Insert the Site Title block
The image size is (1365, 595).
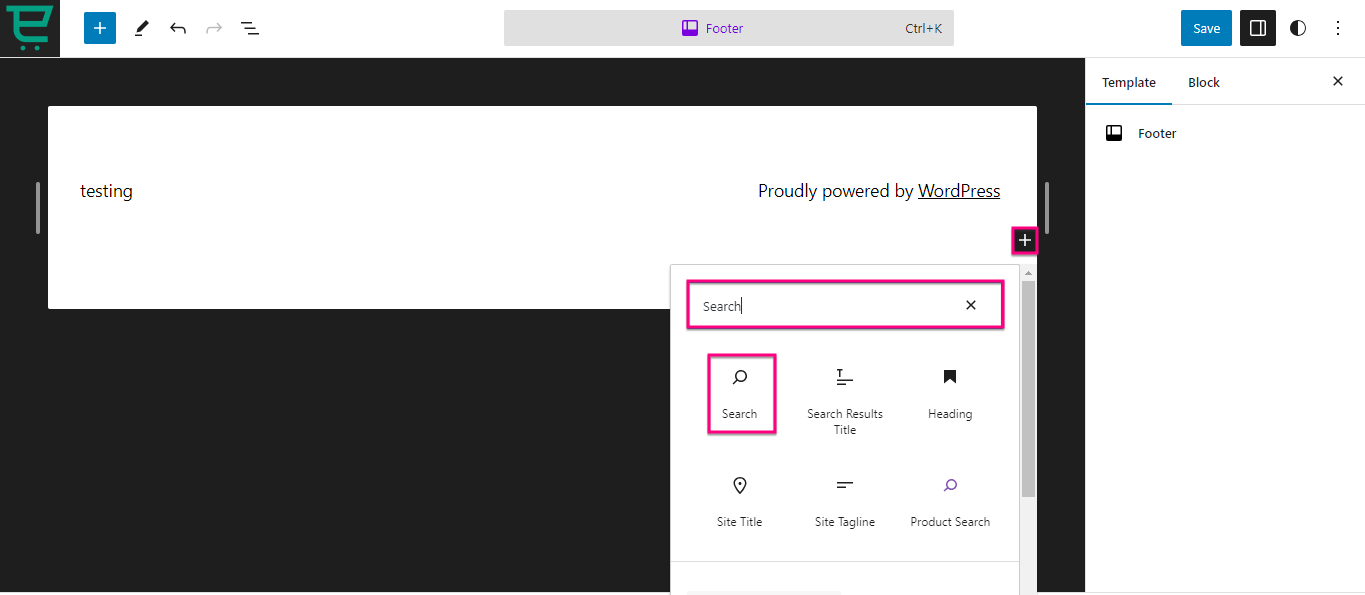(740, 502)
